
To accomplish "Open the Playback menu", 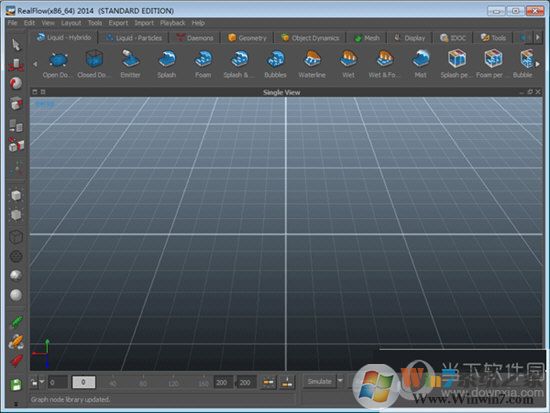I will pyautogui.click(x=173, y=23).
